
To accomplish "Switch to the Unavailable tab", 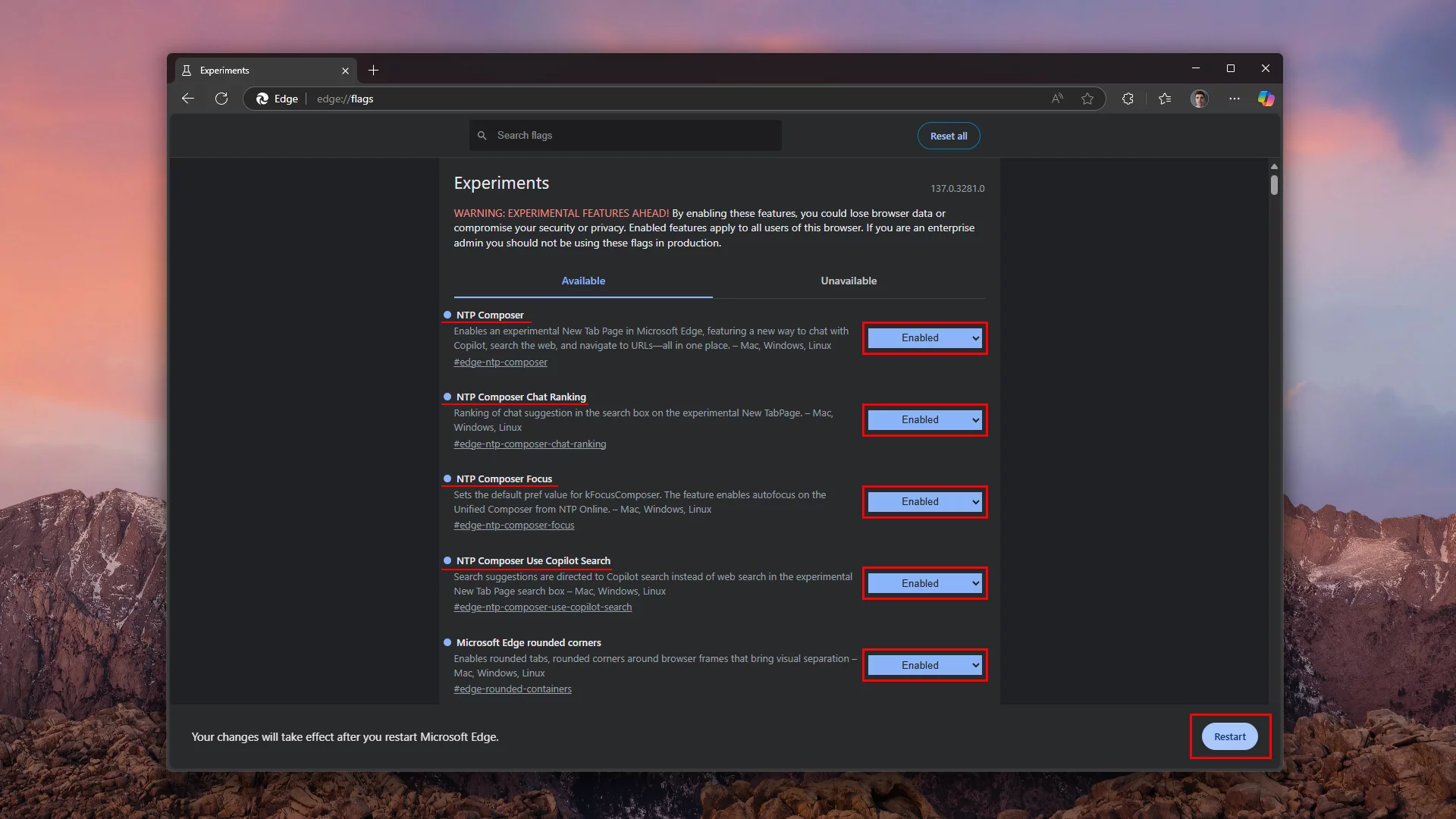I will (849, 281).
